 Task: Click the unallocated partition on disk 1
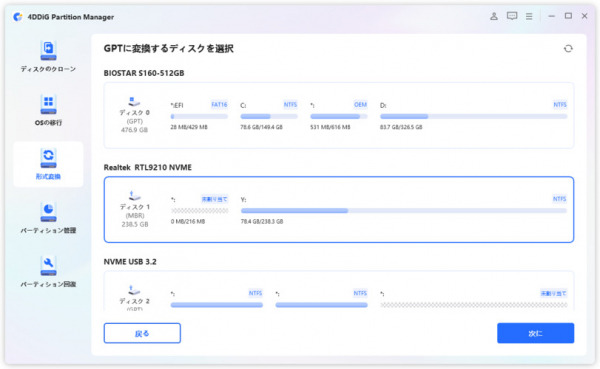click(199, 211)
